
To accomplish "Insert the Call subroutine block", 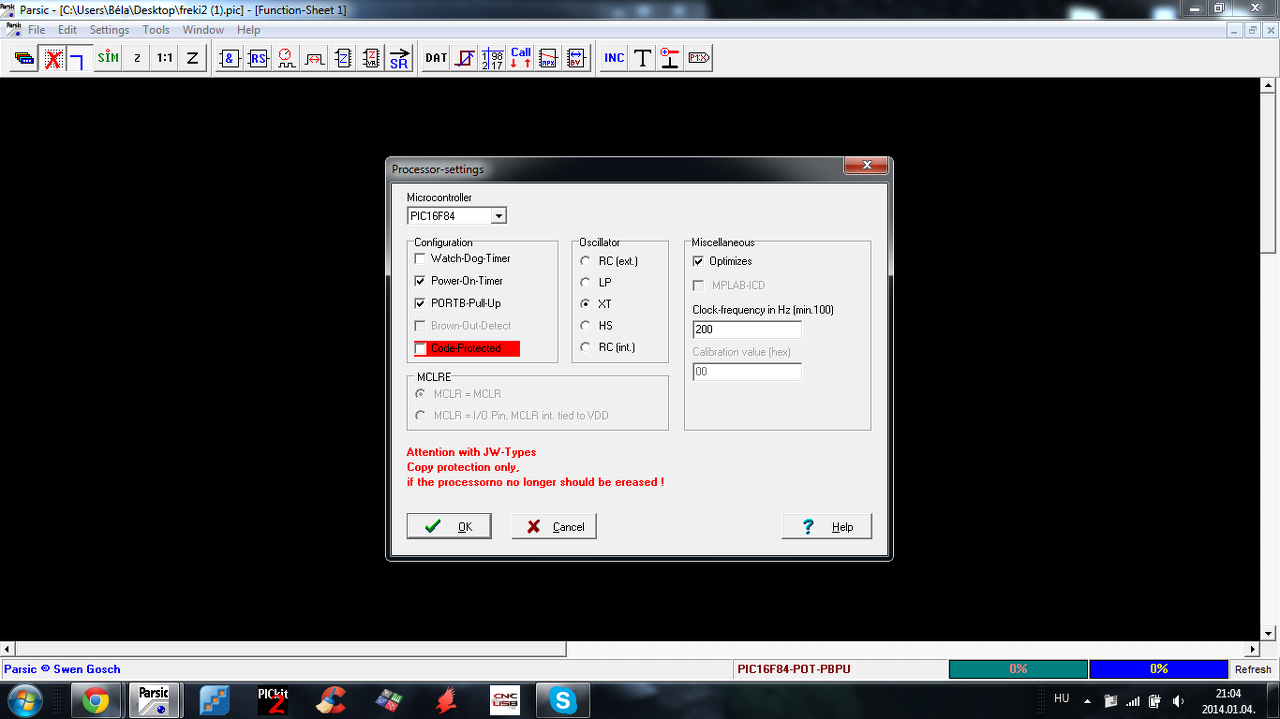I will point(521,58).
